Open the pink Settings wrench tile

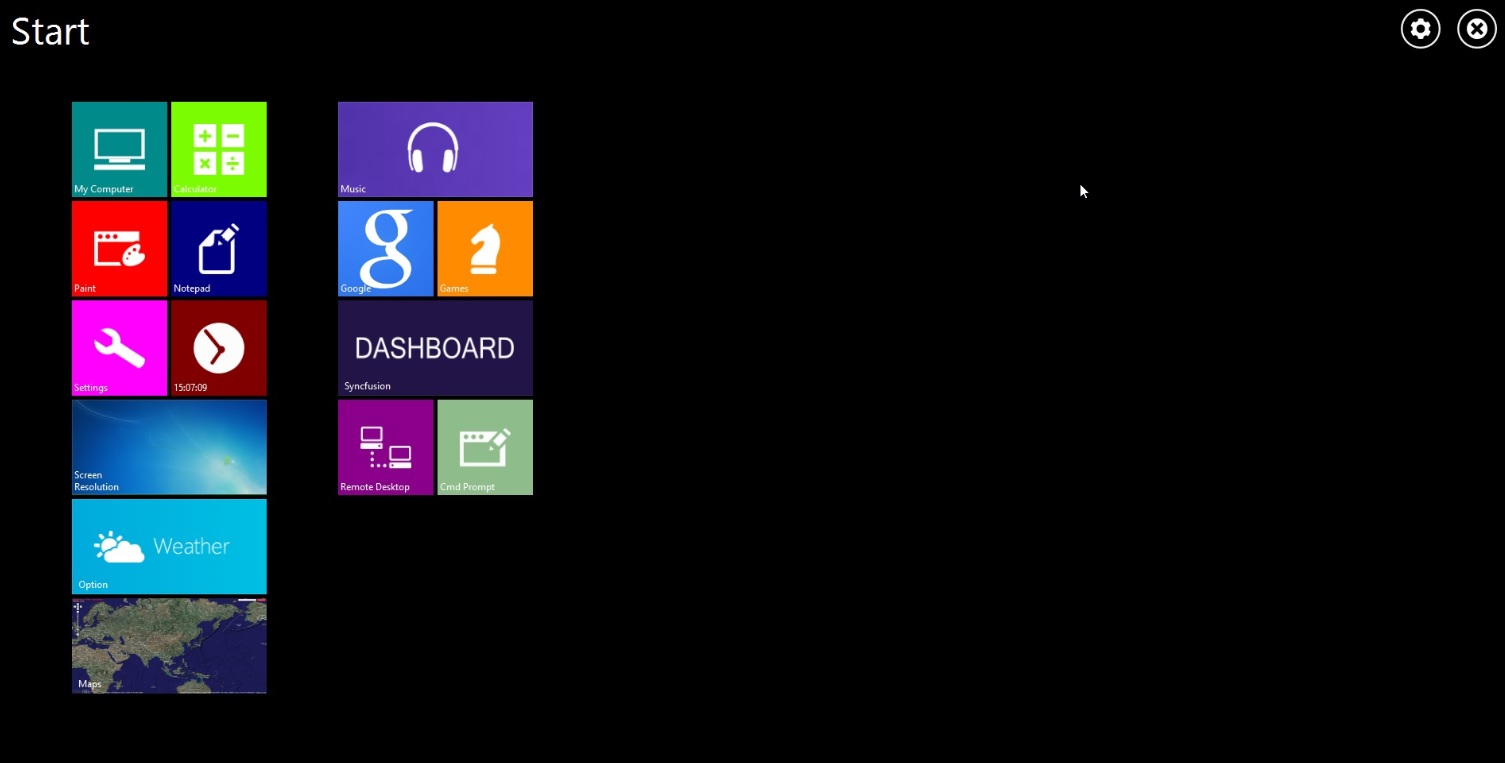(x=119, y=348)
